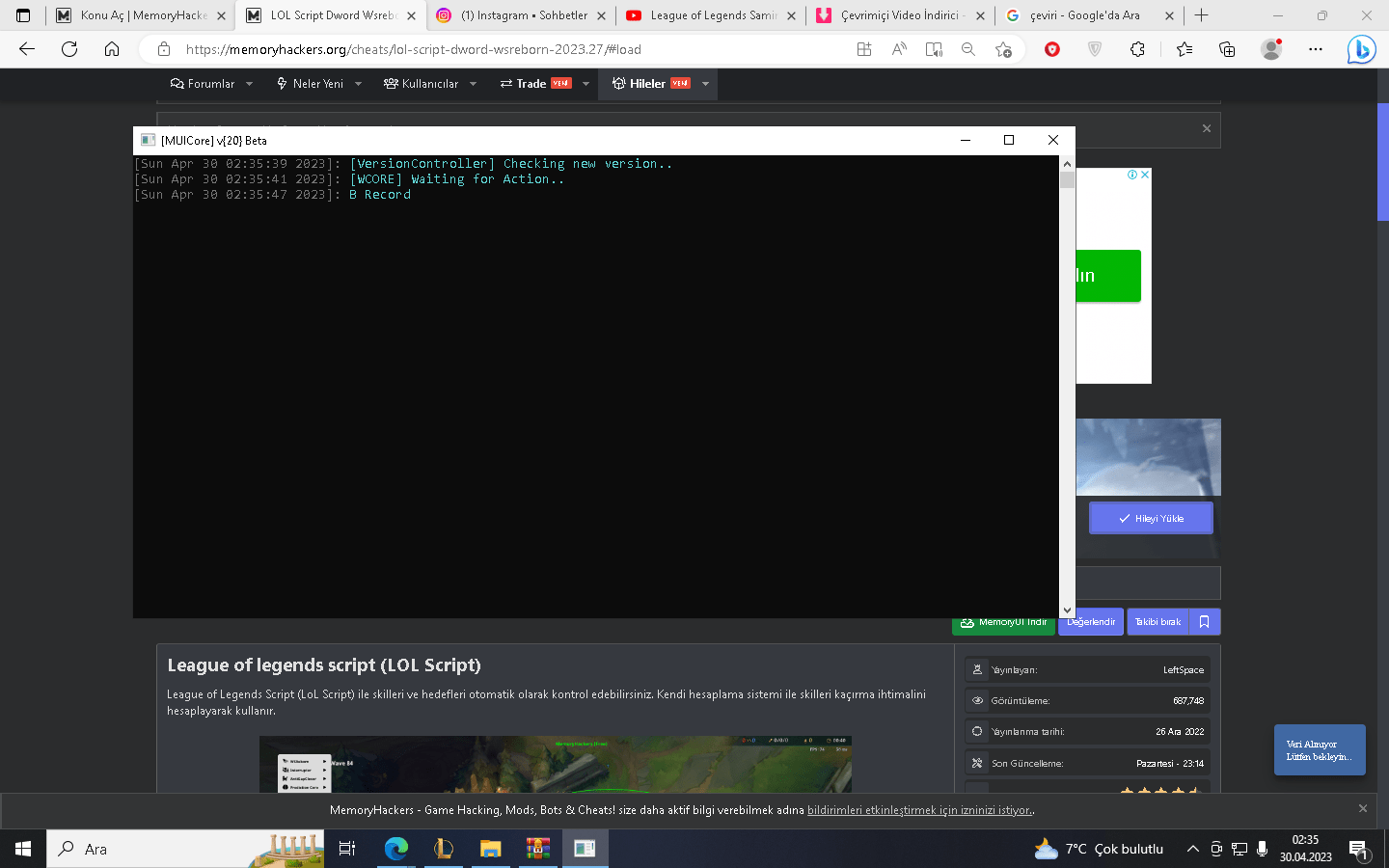The image size is (1389, 868).
Task: Open a new browser tab
Action: click(1202, 15)
